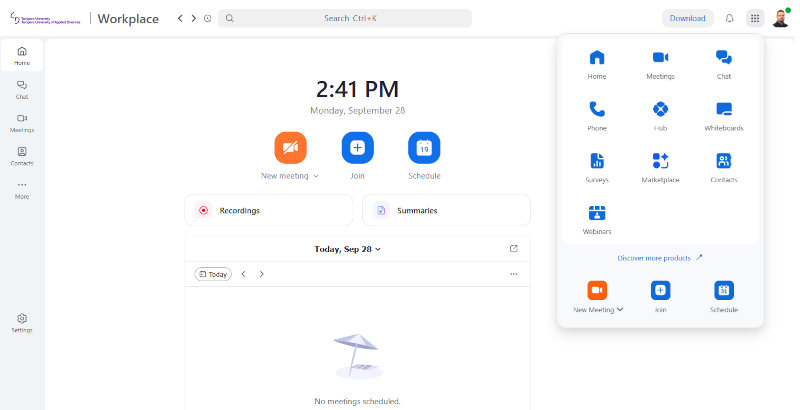The width and height of the screenshot is (800, 410).
Task: Select Chat in the apps popup
Action: tap(723, 64)
